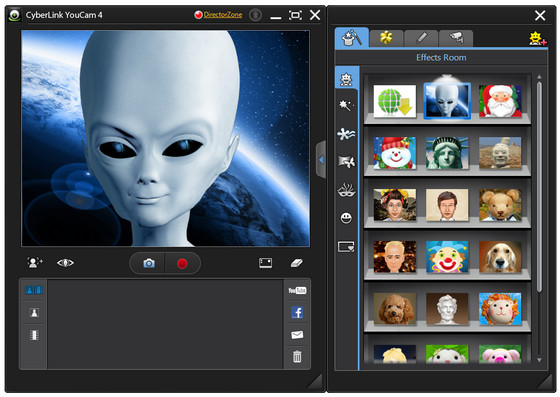
Task: Toggle the full-screen display icon under the preview
Action: [265, 263]
